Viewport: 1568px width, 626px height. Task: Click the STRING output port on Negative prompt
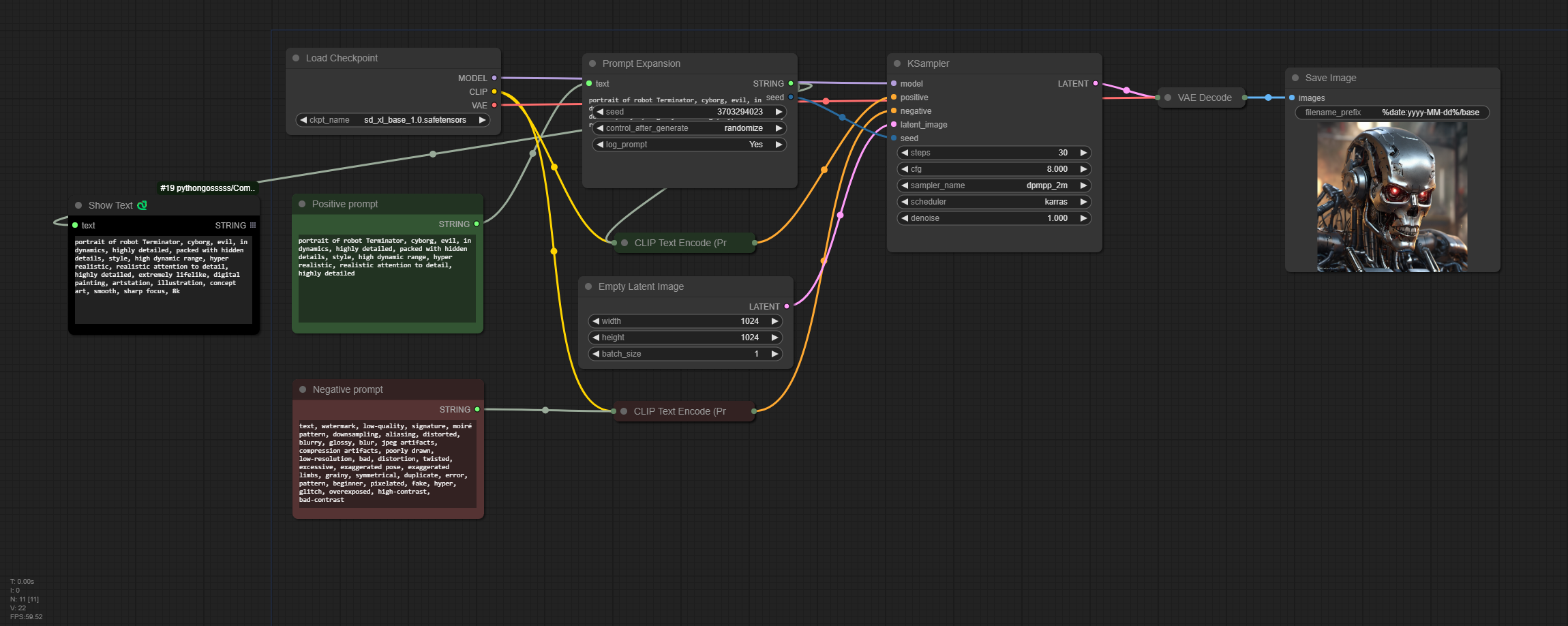(x=477, y=409)
